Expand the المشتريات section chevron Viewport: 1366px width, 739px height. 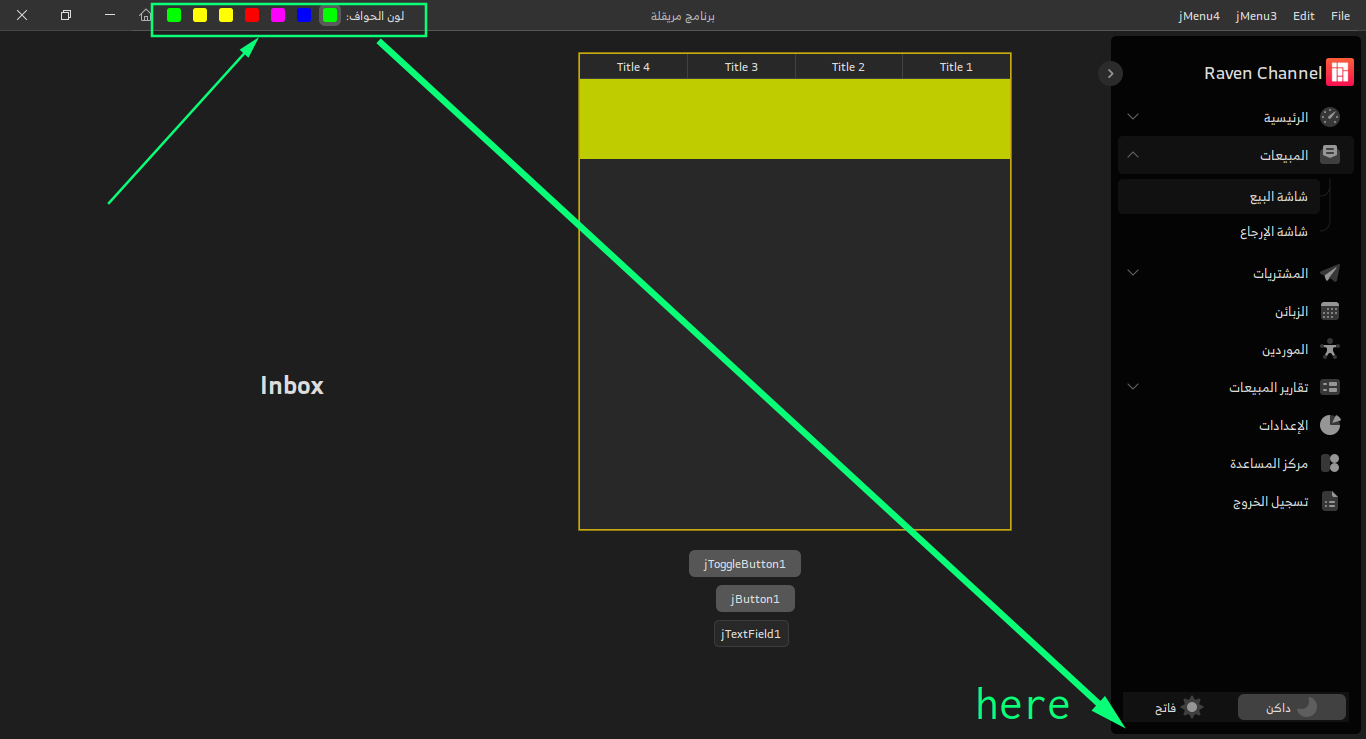tap(1133, 272)
